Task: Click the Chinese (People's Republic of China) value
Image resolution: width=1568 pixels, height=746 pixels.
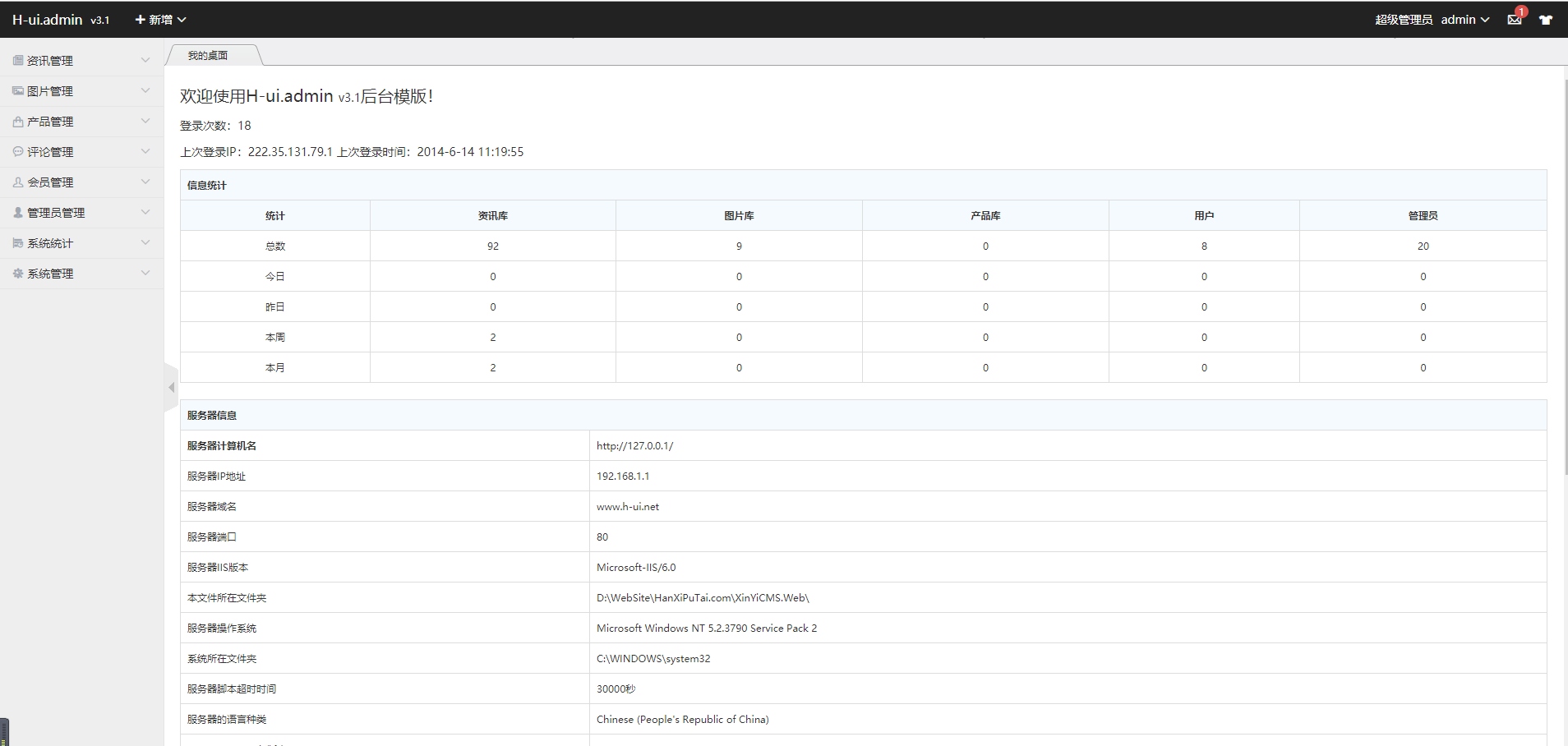Action: coord(683,720)
